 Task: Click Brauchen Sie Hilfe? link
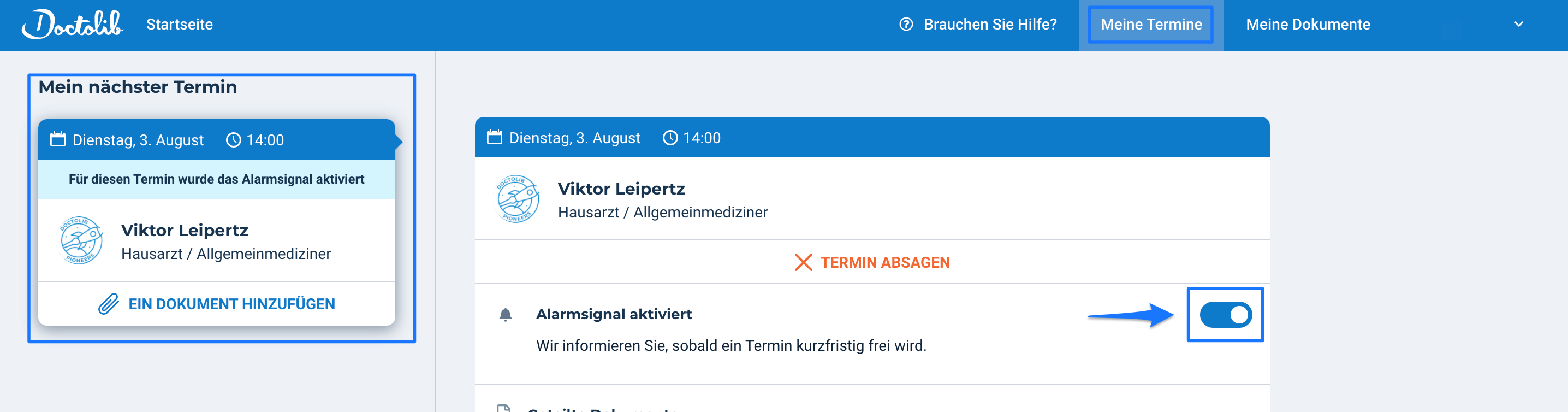pyautogui.click(x=990, y=25)
